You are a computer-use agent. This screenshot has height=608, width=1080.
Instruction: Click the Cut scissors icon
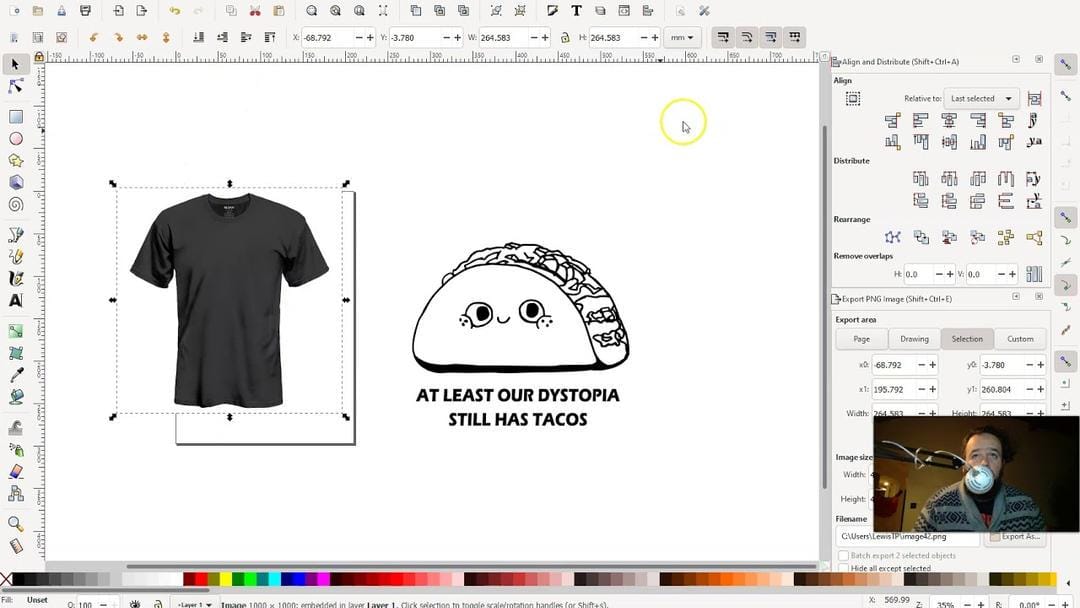(x=255, y=11)
